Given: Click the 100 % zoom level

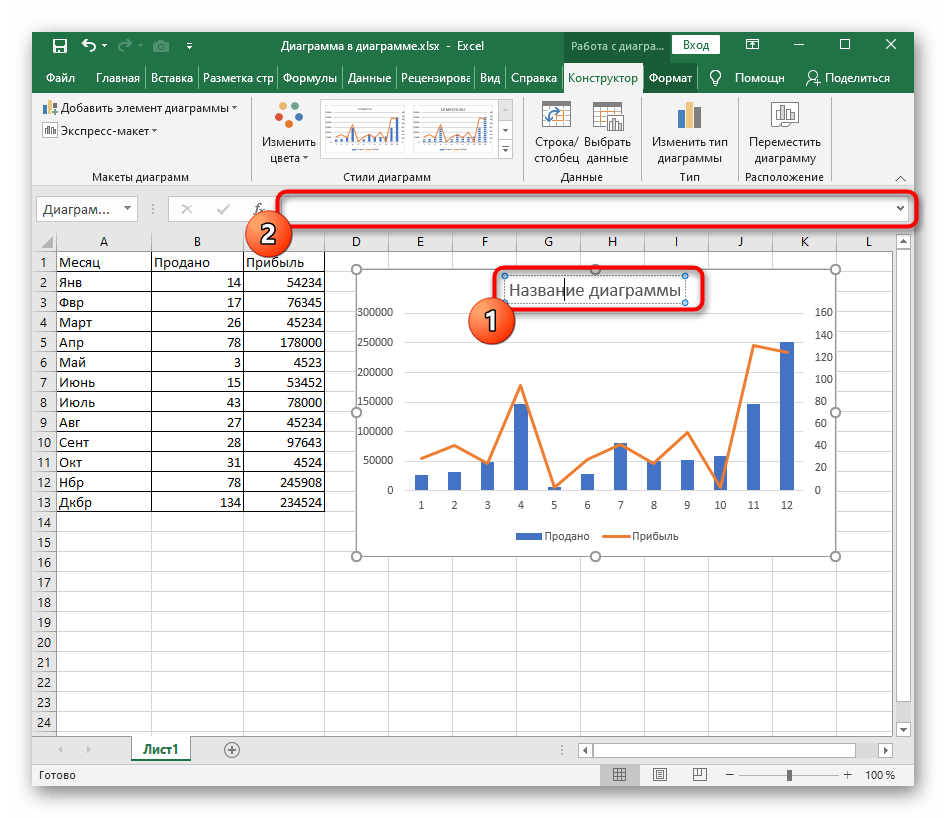Looking at the screenshot, I should tap(880, 775).
